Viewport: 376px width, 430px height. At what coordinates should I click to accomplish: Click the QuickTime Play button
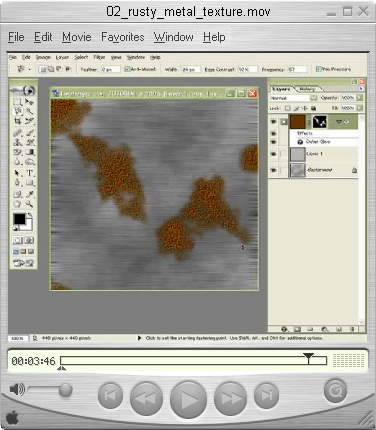[x=188, y=399]
